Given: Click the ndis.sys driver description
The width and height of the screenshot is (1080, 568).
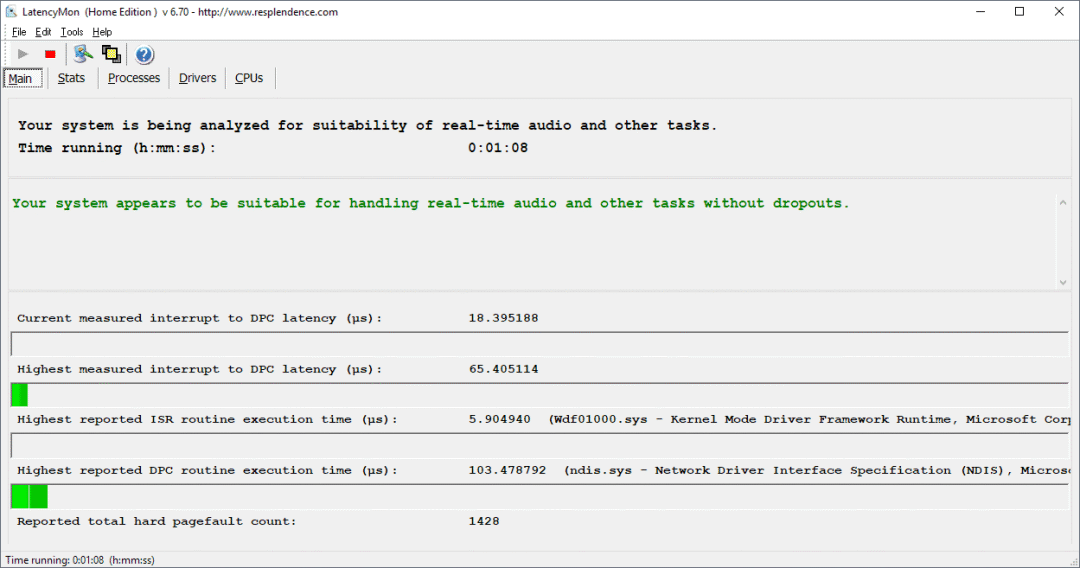Looking at the screenshot, I should pos(818,470).
